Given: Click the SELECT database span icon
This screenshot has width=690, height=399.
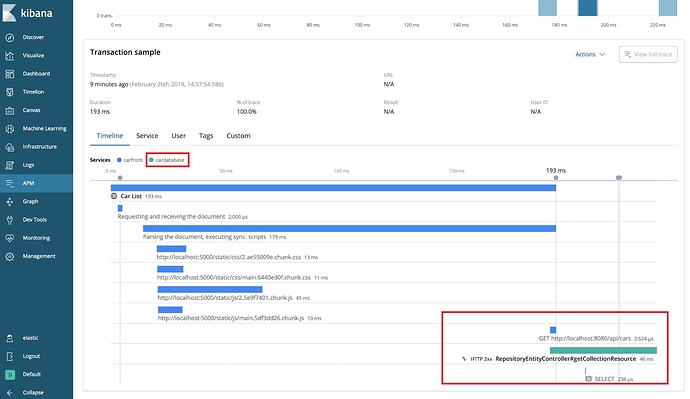Looking at the screenshot, I should point(588,379).
